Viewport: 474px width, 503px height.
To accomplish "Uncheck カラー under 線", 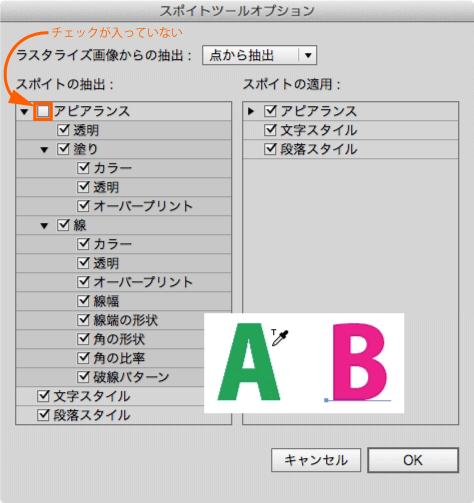I will pyautogui.click(x=83, y=244).
